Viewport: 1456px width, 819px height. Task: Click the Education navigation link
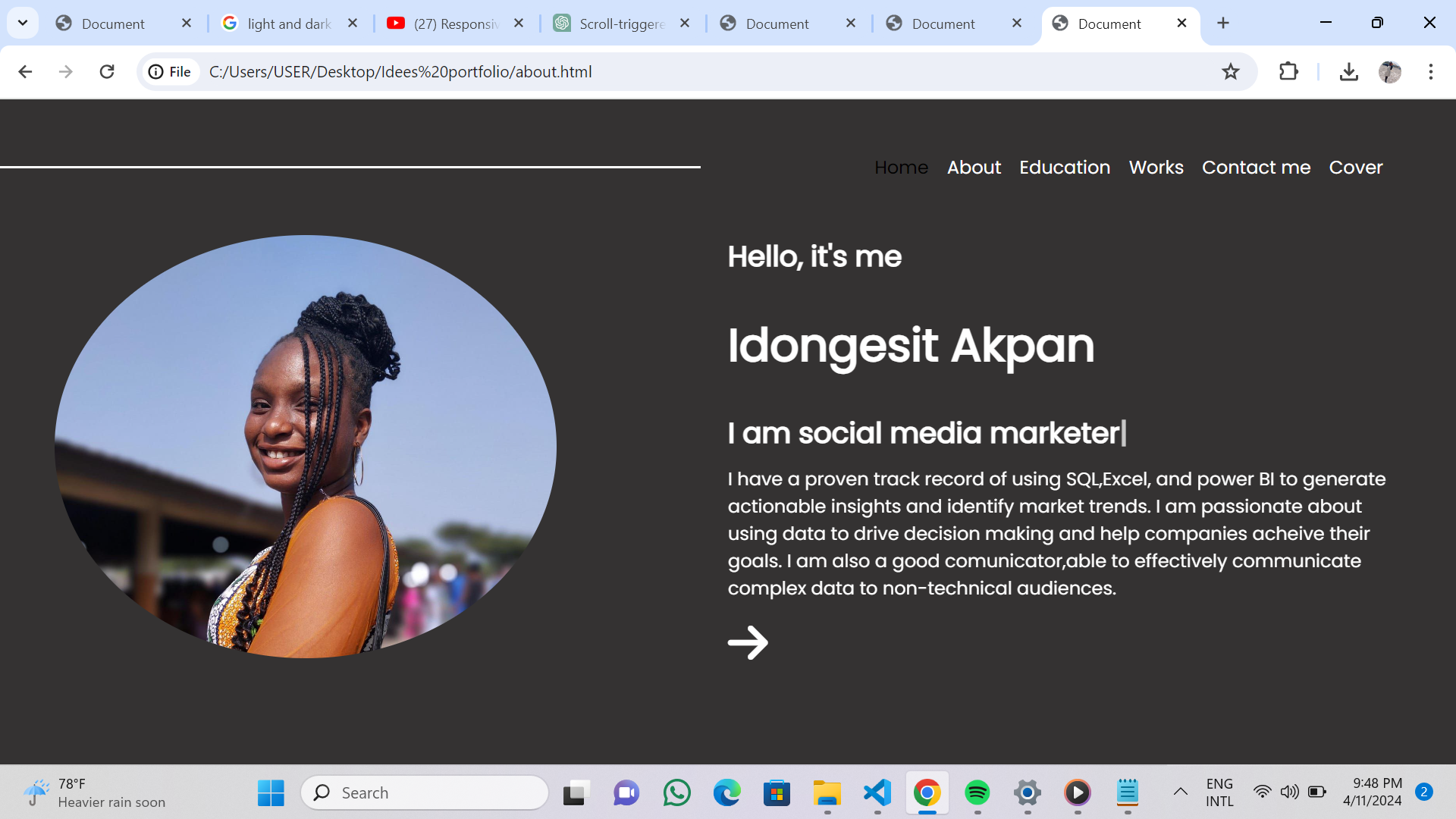click(x=1065, y=168)
